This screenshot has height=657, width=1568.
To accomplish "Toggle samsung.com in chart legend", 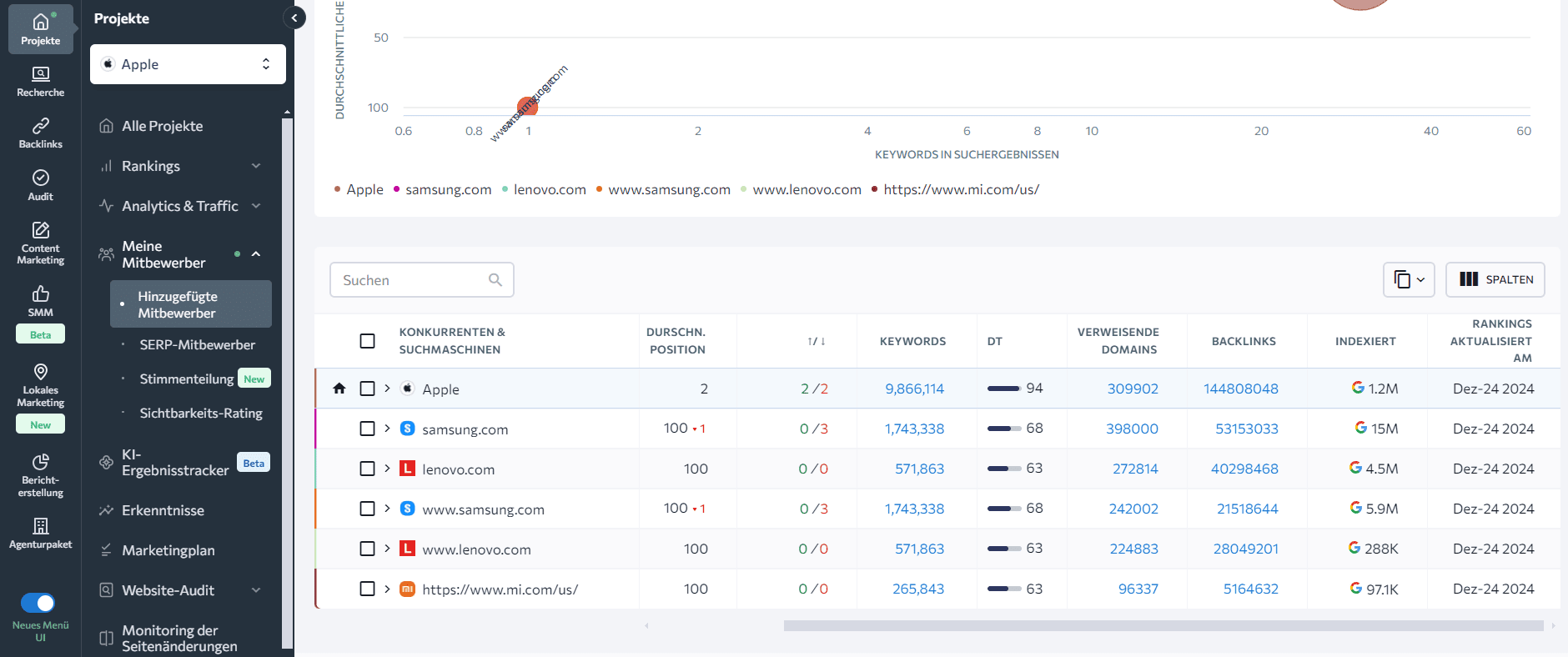I will (442, 189).
